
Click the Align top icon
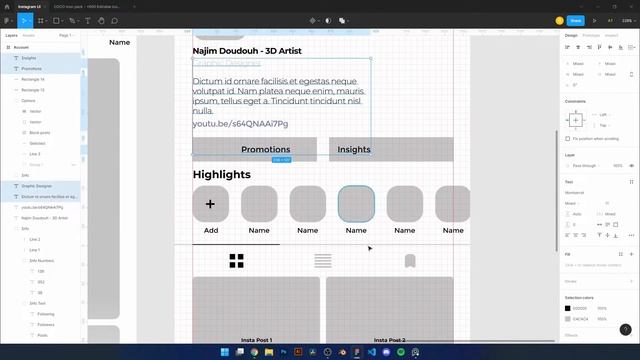pyautogui.click(x=599, y=47)
